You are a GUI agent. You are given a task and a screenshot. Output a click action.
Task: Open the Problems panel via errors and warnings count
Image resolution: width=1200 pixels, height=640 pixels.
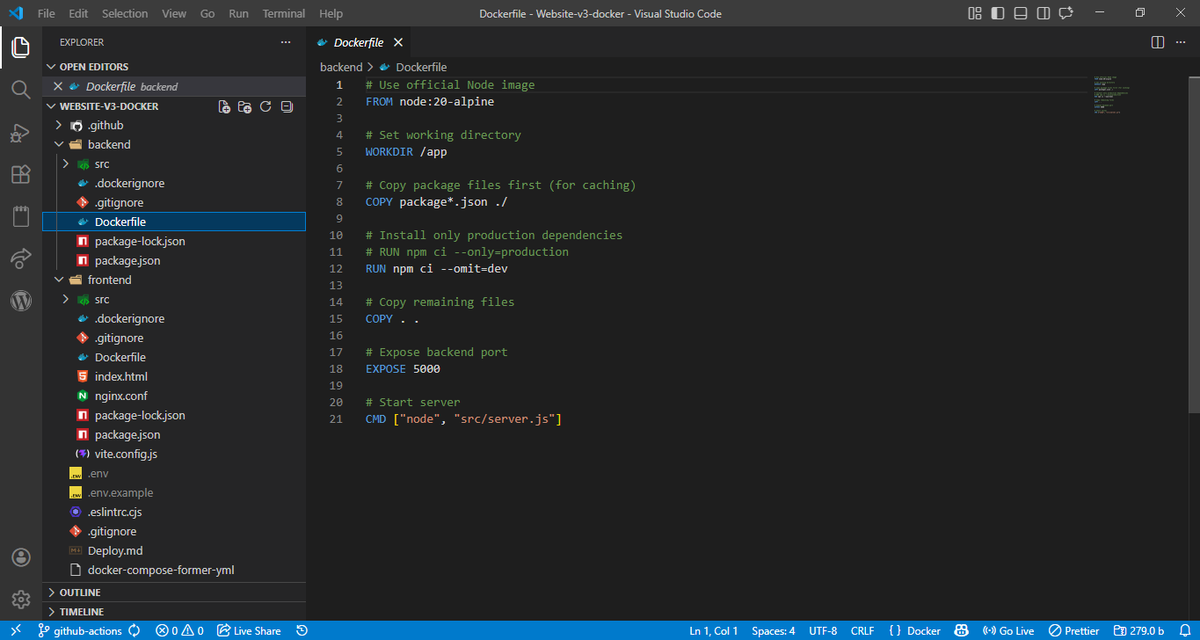(x=180, y=631)
